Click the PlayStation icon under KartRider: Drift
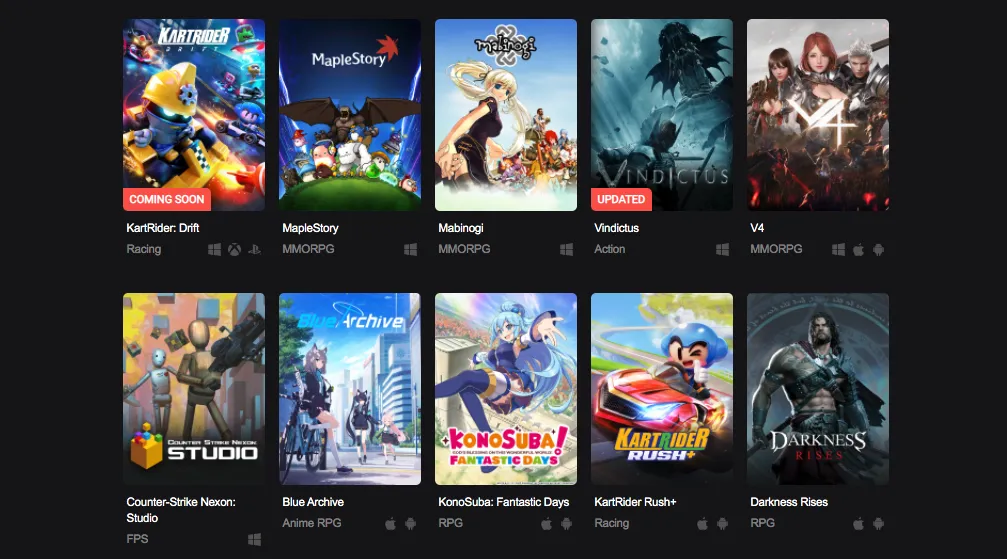 coord(254,249)
